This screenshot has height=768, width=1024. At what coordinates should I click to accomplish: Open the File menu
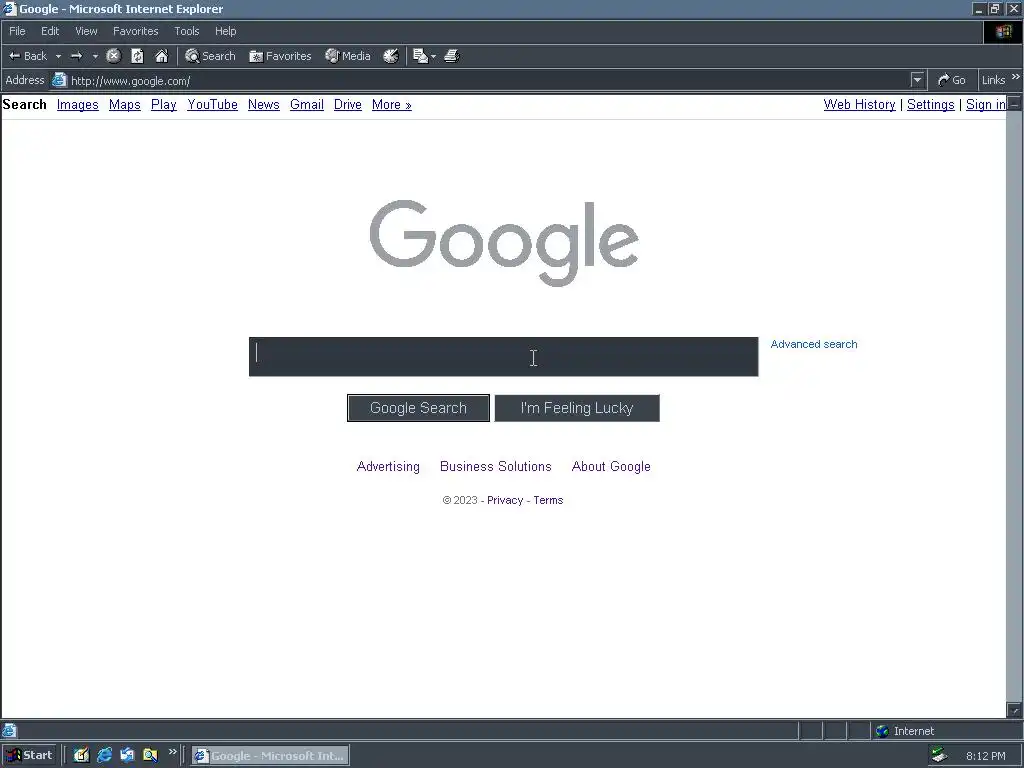pos(18,31)
